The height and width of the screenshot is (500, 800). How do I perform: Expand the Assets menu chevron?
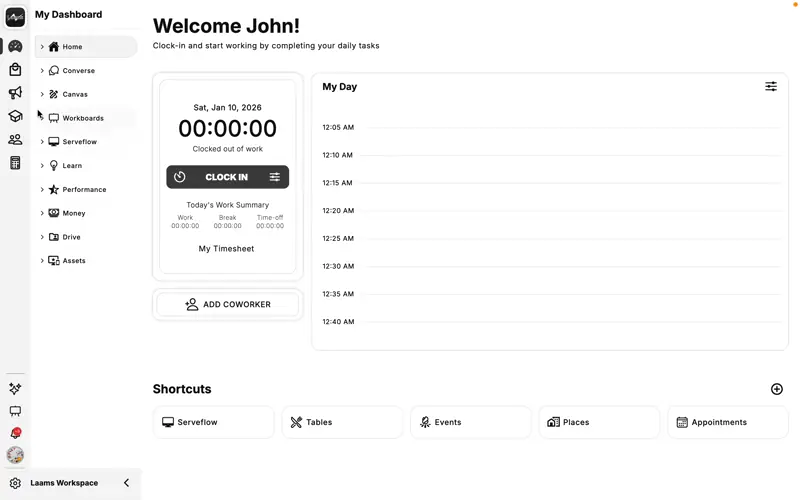[42, 261]
